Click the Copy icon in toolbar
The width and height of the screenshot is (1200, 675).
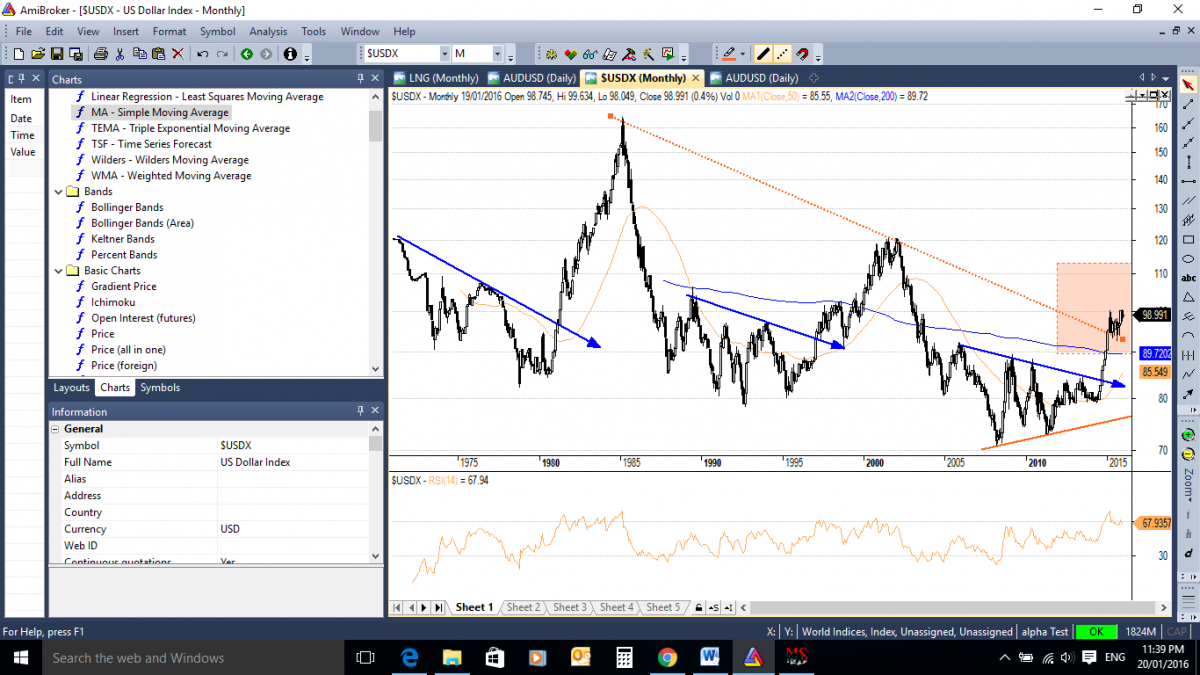click(138, 54)
